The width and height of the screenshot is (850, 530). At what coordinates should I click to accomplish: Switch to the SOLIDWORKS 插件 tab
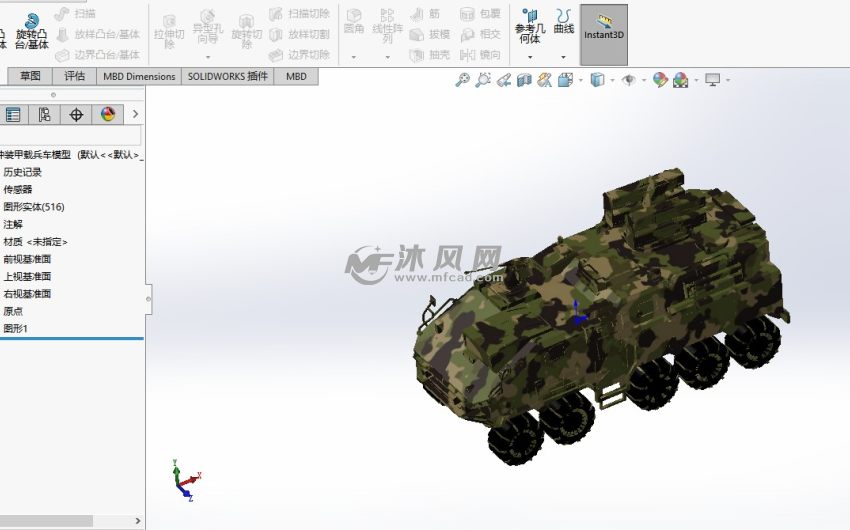[228, 76]
